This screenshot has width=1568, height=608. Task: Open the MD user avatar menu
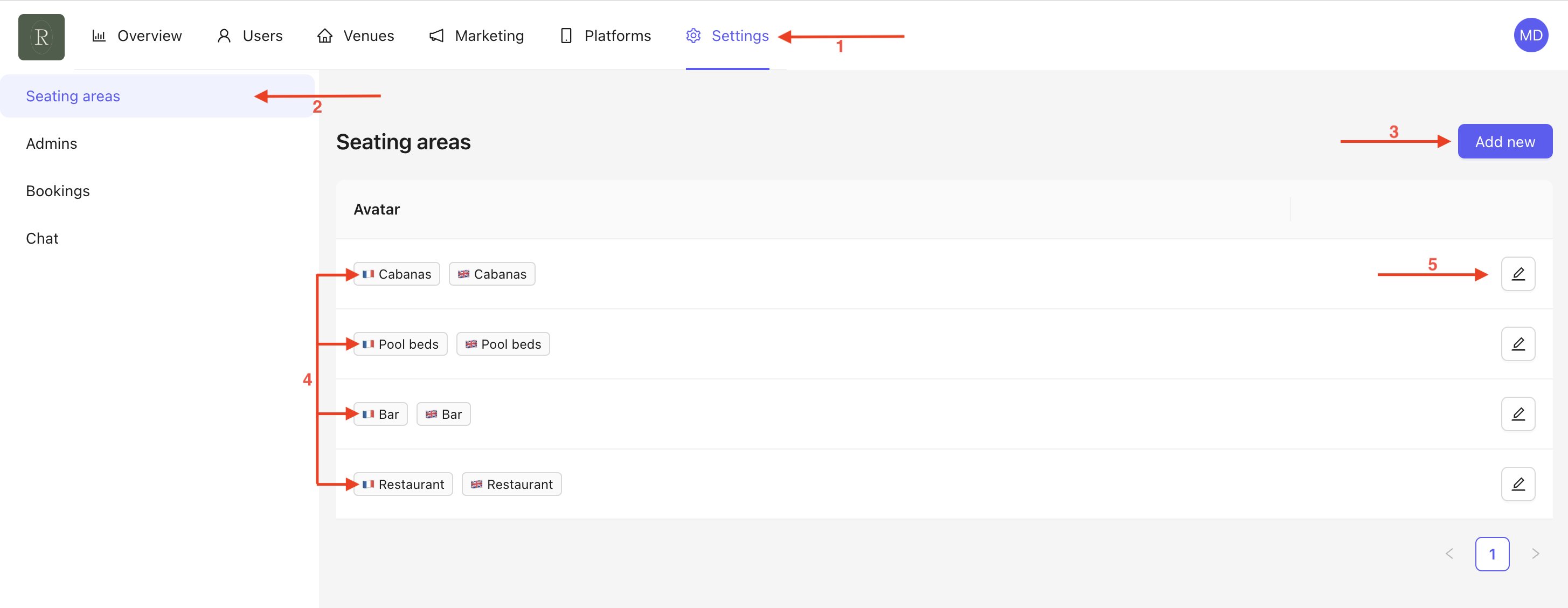(1530, 35)
